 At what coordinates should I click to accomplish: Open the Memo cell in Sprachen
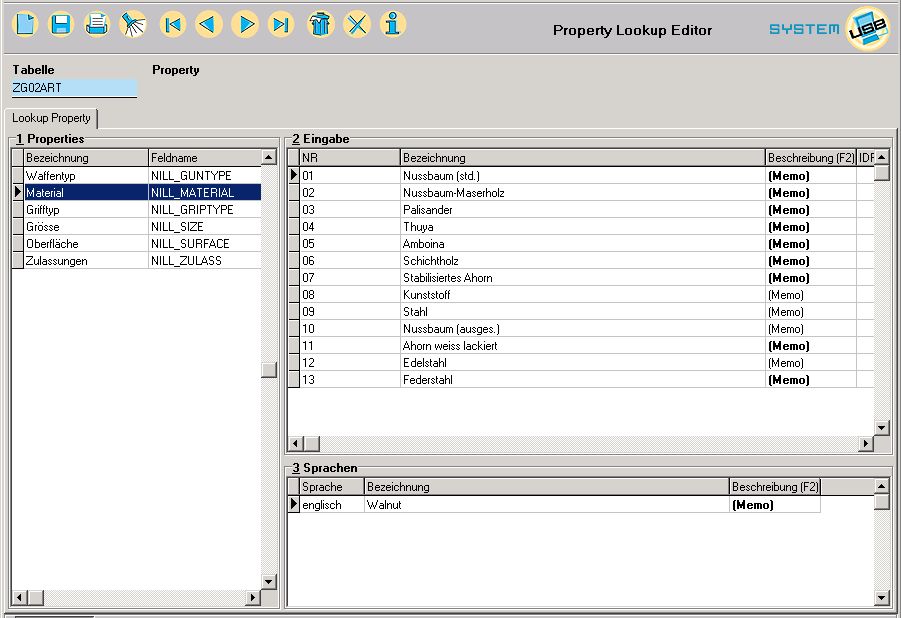coord(775,505)
